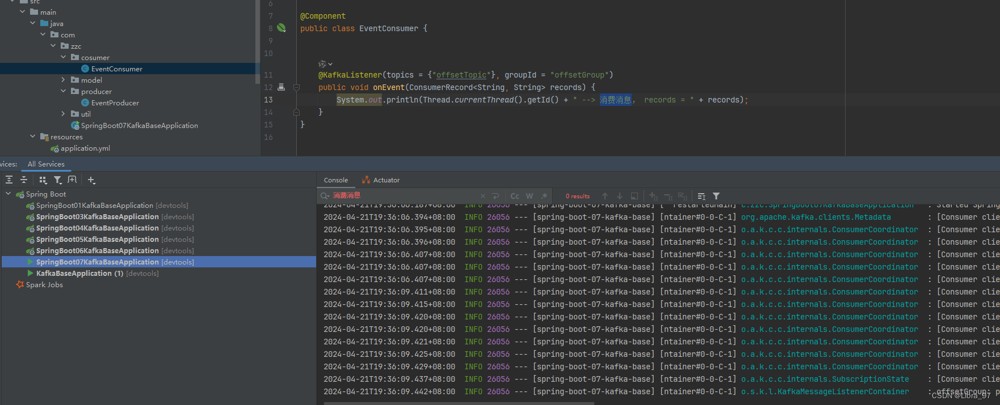The height and width of the screenshot is (405, 1000).
Task: Select SpringBoot05KafkaBaseApplication service
Action: (x=97, y=239)
